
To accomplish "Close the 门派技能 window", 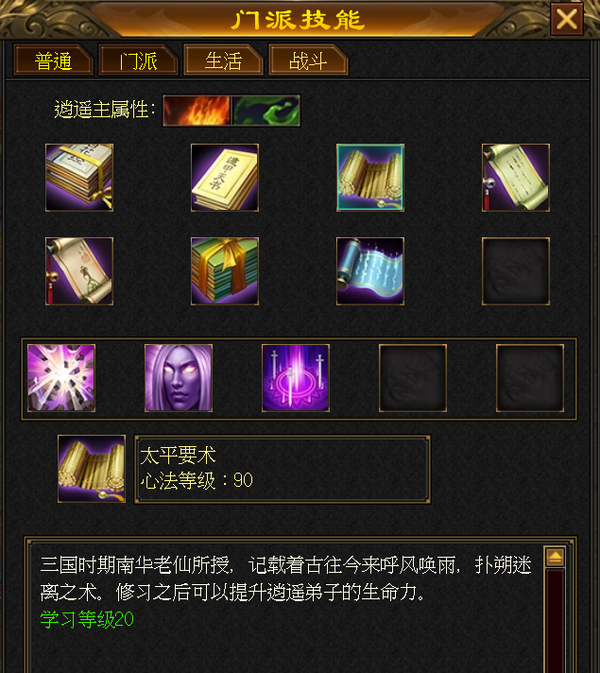I will point(567,19).
